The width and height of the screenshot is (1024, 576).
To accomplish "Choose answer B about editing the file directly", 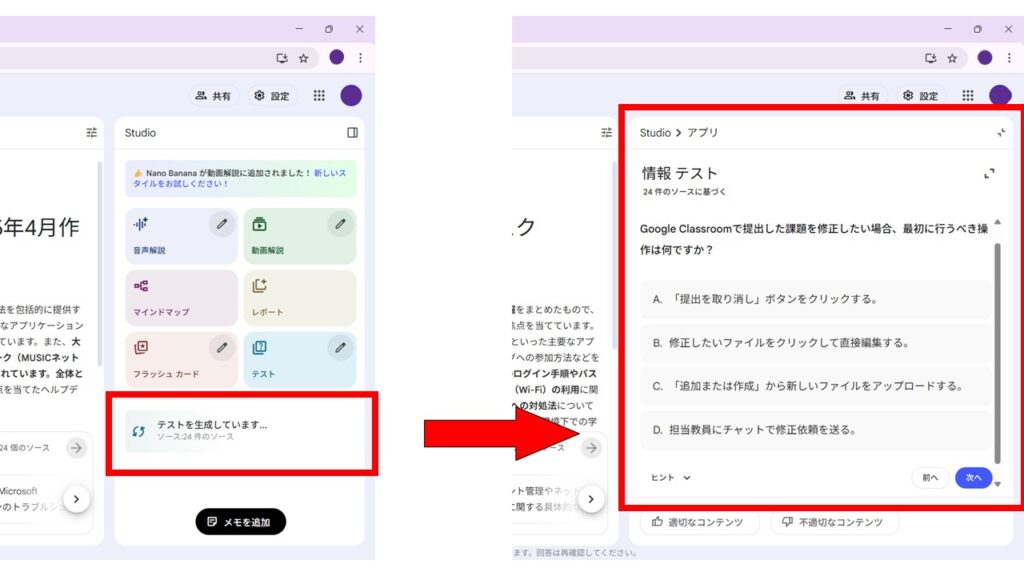I will (x=815, y=342).
